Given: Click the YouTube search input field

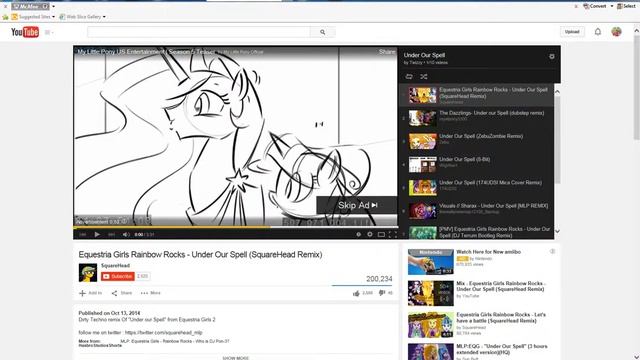Looking at the screenshot, I should point(198,32).
